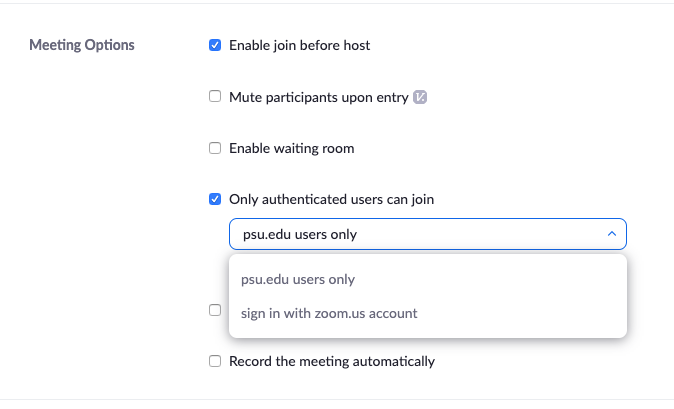This screenshot has width=674, height=409.
Task: Uncheck the Enable join before host checkbox
Action: [215, 45]
